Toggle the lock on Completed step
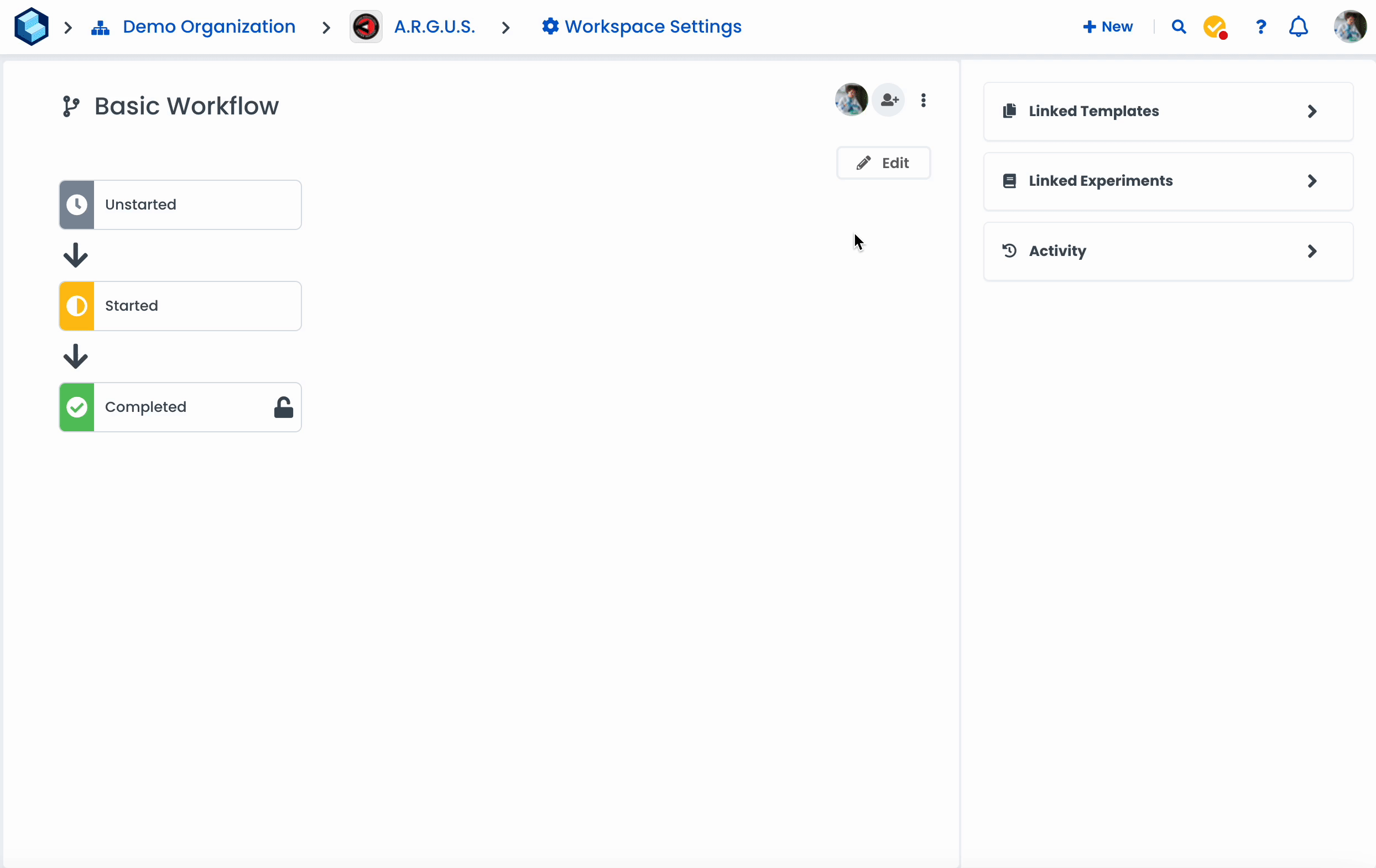Image resolution: width=1376 pixels, height=868 pixels. [283, 407]
